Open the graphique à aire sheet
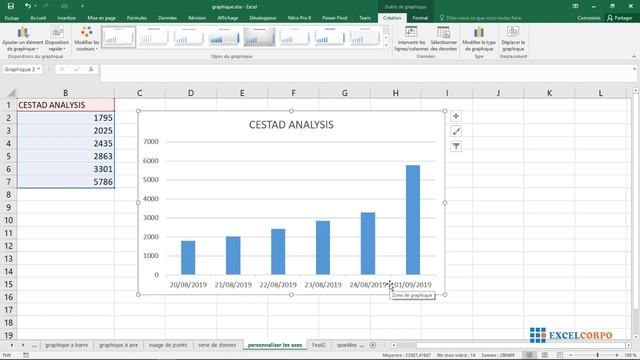The image size is (640, 360). [x=118, y=345]
